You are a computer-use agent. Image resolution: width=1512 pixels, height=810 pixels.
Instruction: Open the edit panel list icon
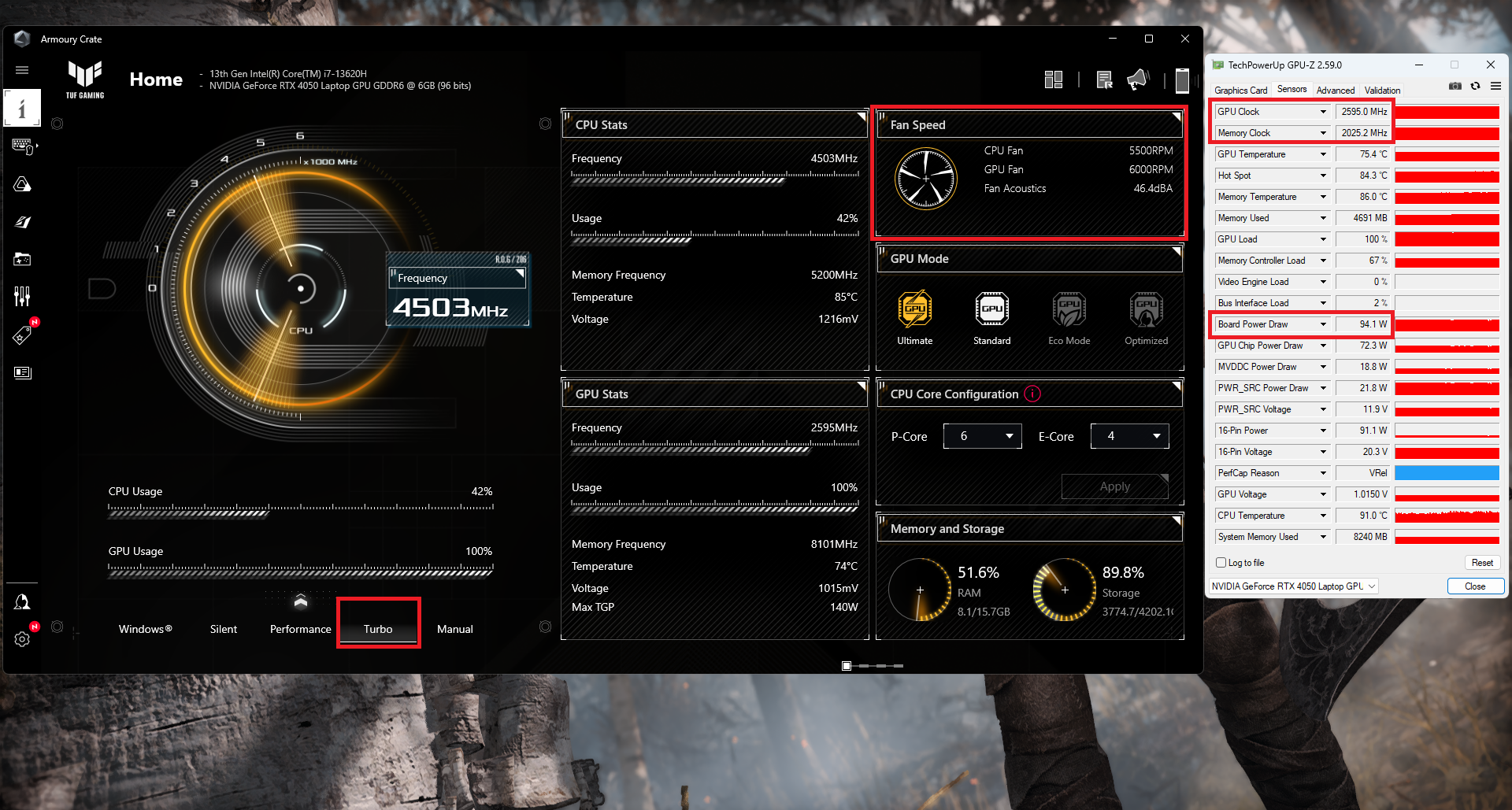tap(1104, 80)
